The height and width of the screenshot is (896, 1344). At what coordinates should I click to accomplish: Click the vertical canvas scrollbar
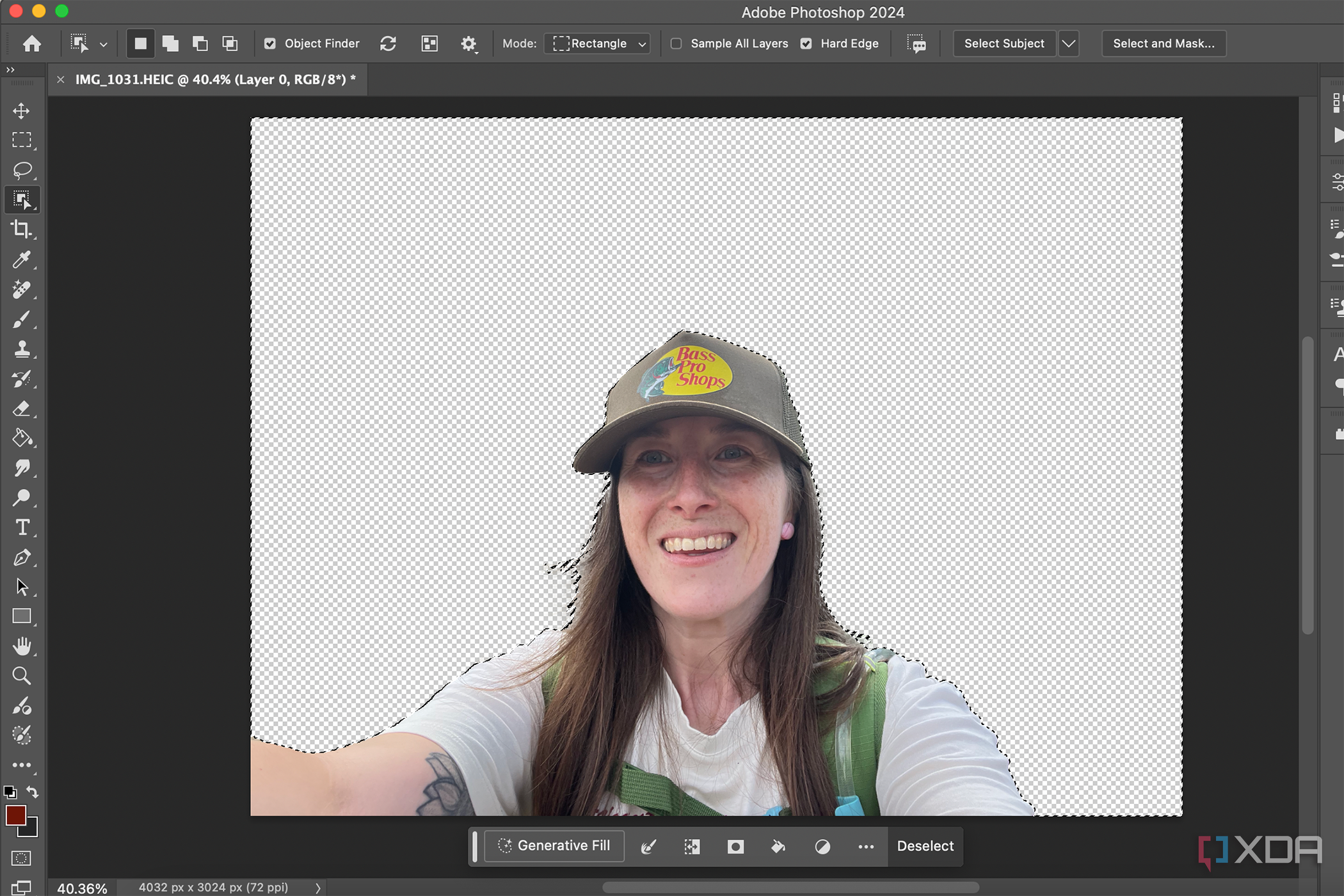[1308, 484]
